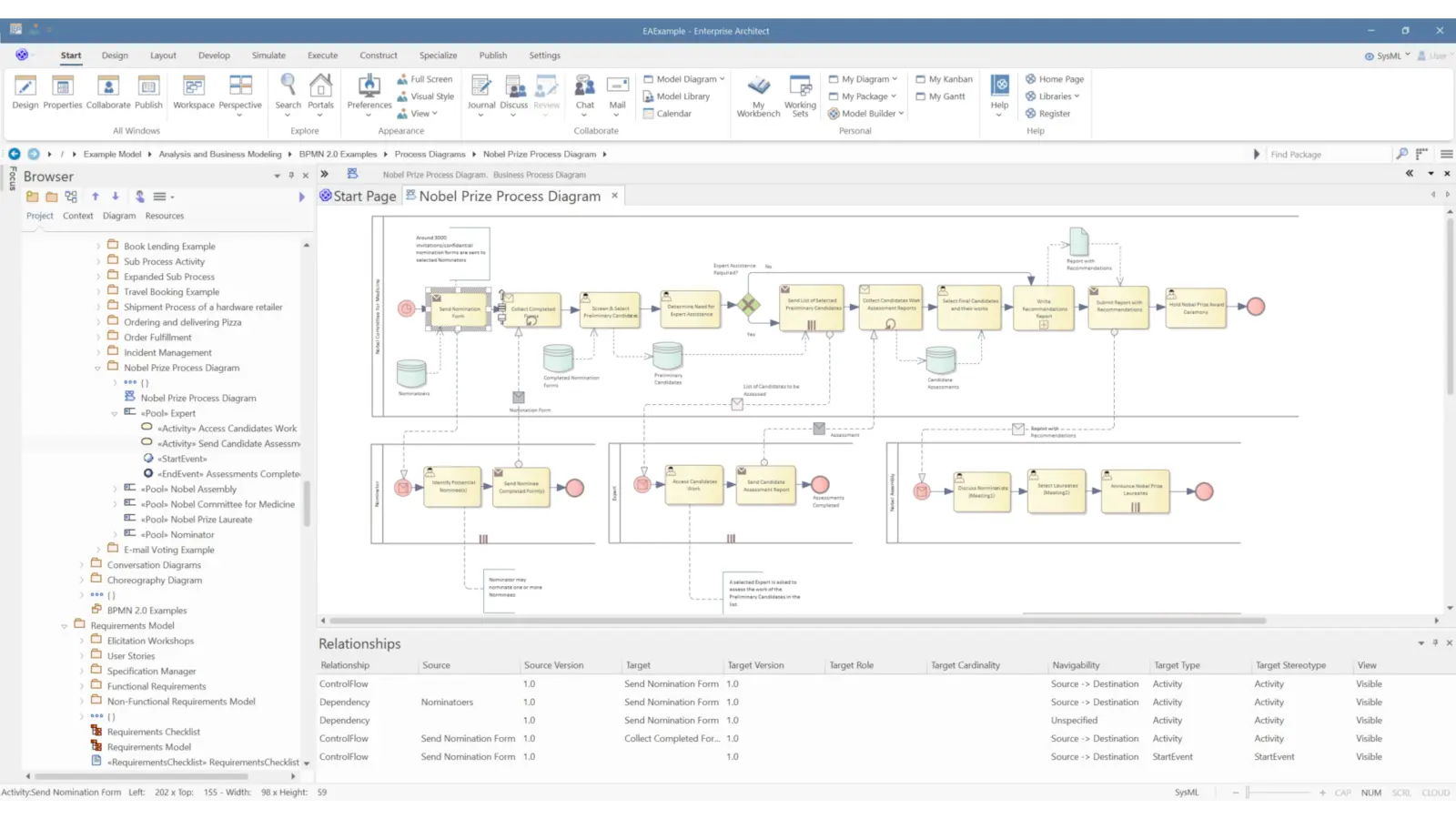Open the Home Page from the Help group
This screenshot has height=819, width=1456.
click(1056, 79)
